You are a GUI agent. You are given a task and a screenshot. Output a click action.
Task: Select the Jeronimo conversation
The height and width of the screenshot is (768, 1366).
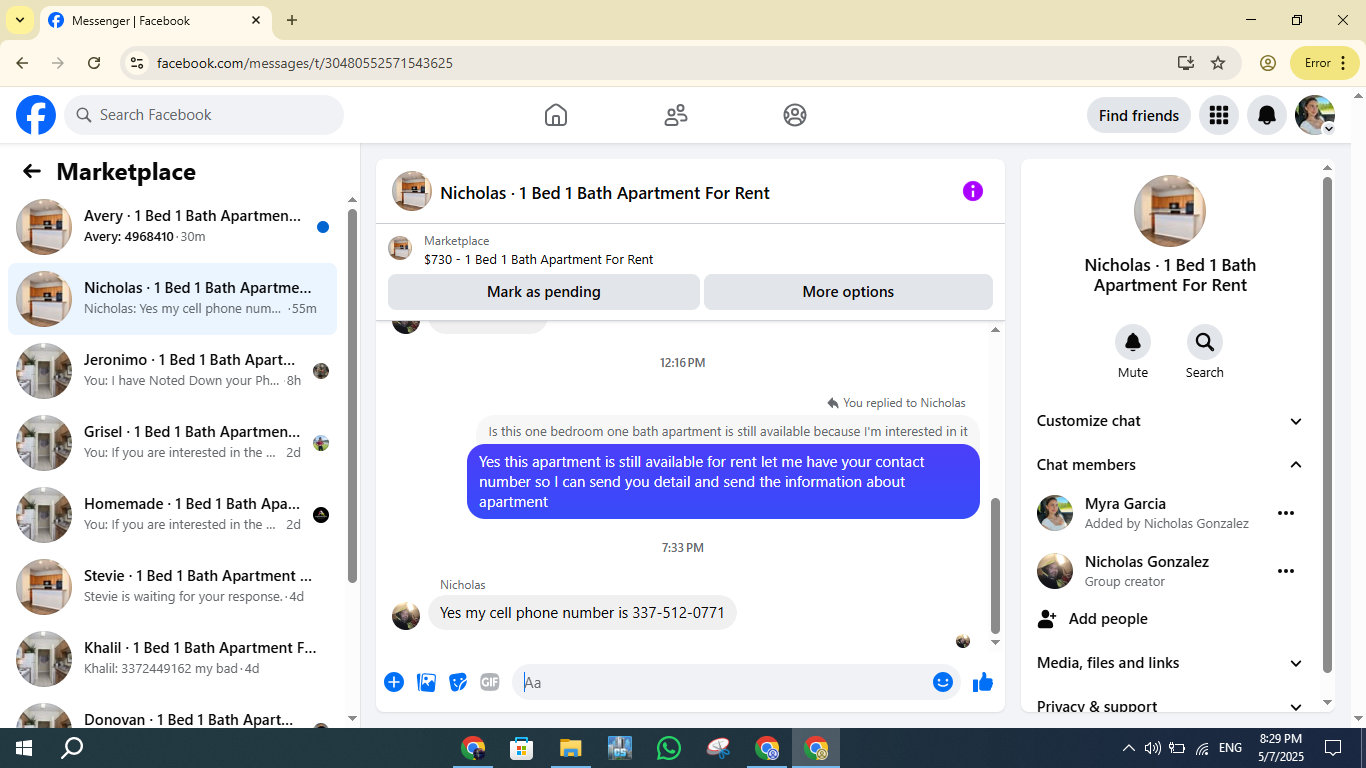click(x=172, y=371)
